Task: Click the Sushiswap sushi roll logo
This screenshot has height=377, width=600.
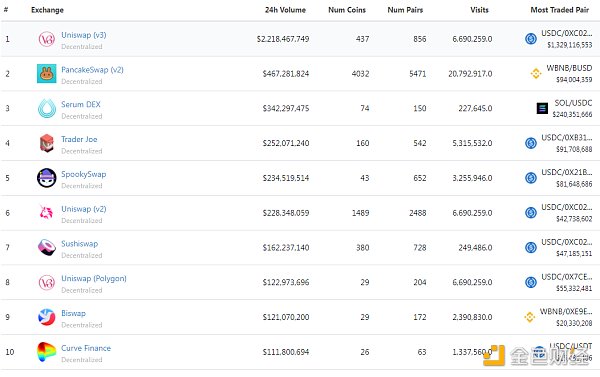Action: tap(47, 247)
